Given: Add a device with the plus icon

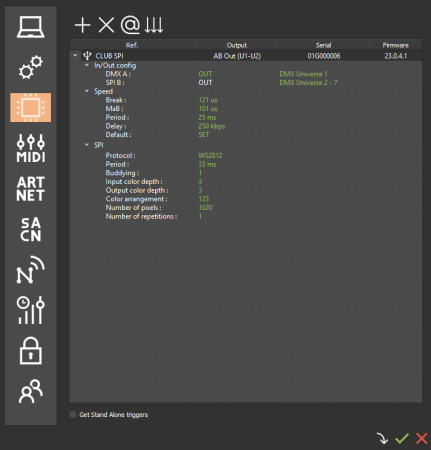Looking at the screenshot, I should tap(82, 25).
